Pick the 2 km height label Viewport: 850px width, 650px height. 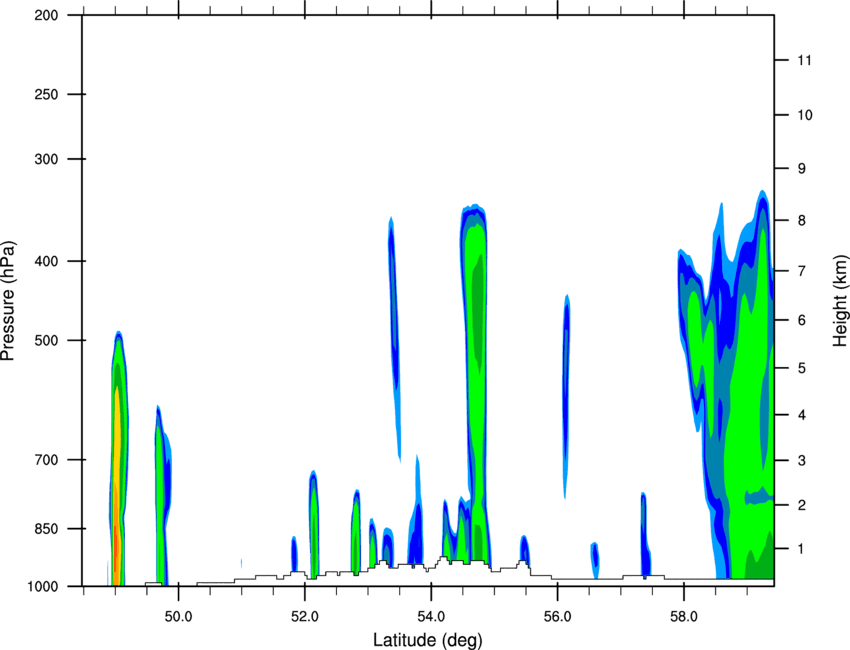pos(802,505)
